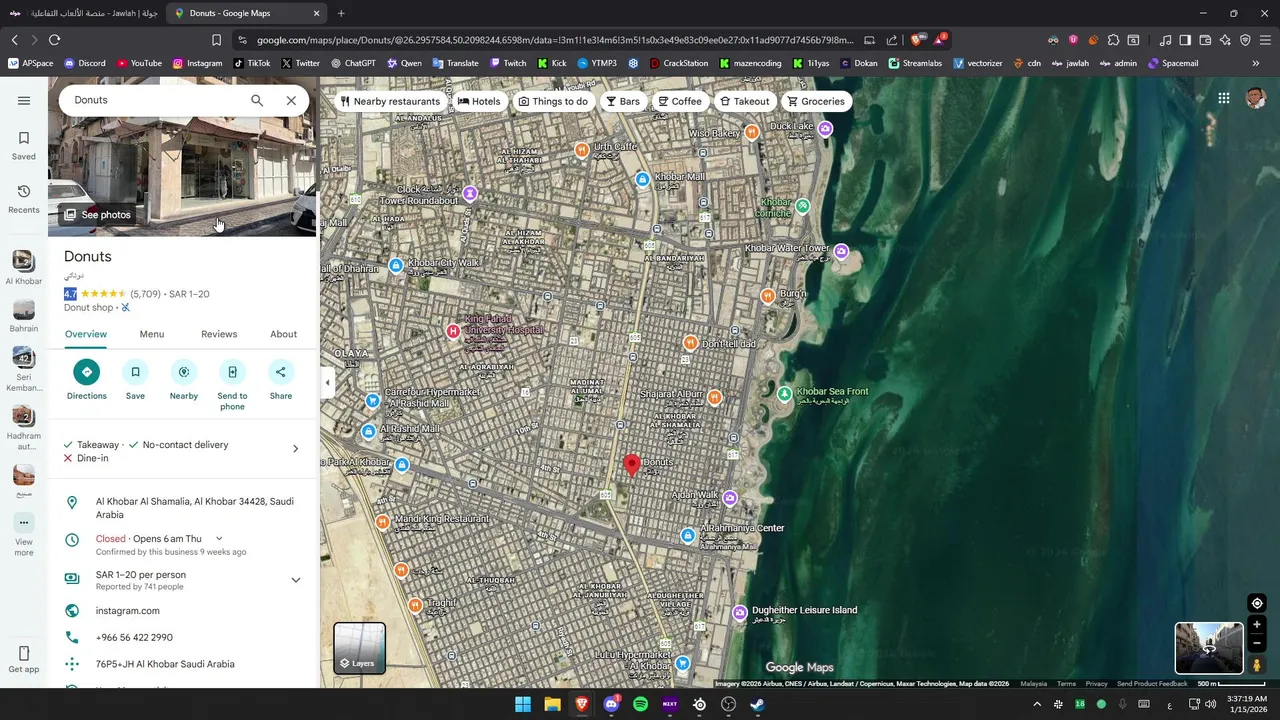
Task: Switch to the Jawlah browser tab
Action: coord(85,13)
